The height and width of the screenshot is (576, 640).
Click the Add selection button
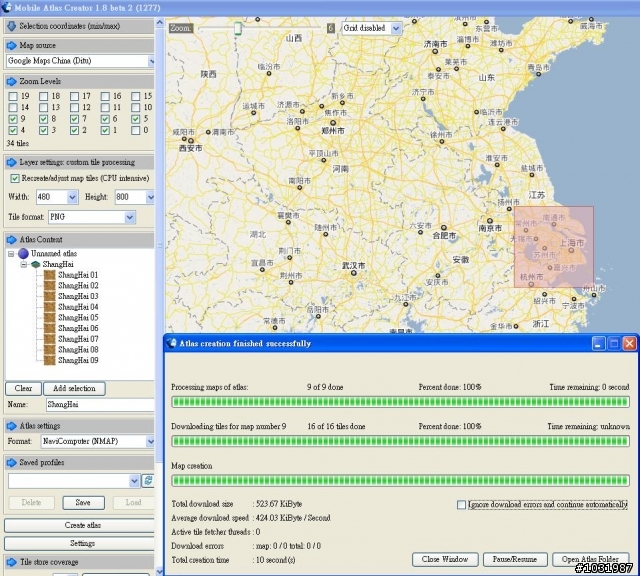pyautogui.click(x=74, y=388)
